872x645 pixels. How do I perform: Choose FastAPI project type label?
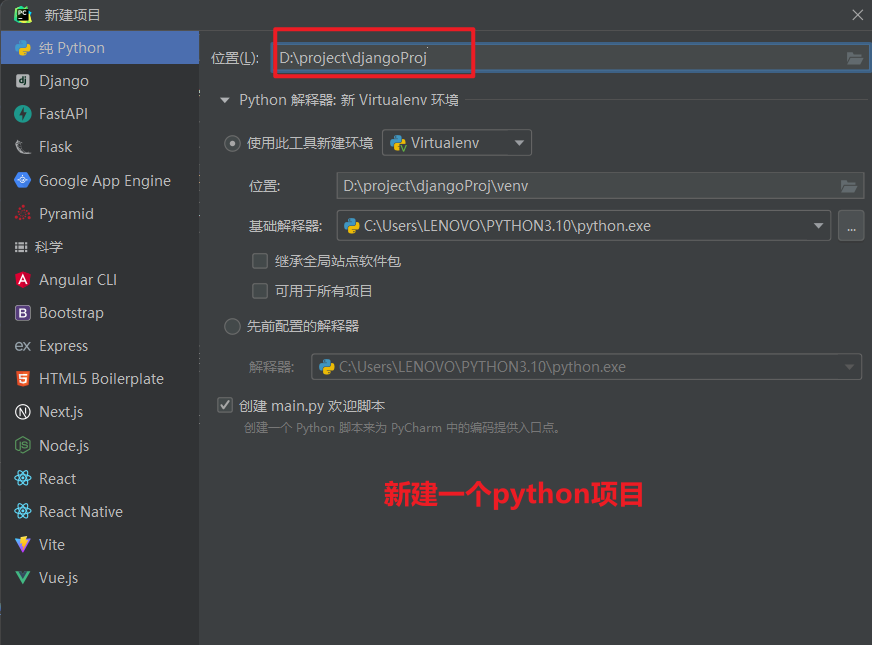(63, 114)
